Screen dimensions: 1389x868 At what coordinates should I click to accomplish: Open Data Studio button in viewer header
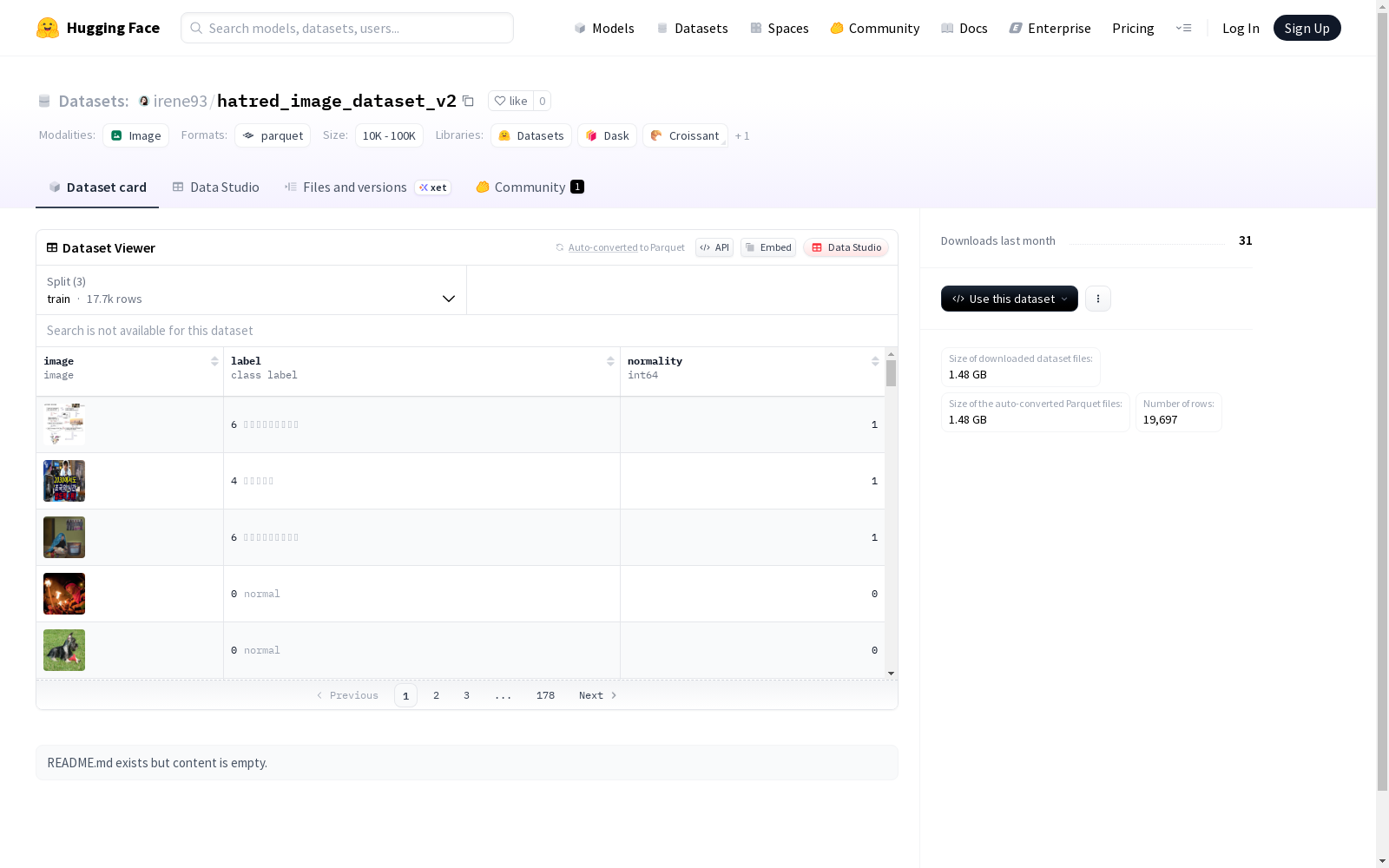[846, 247]
